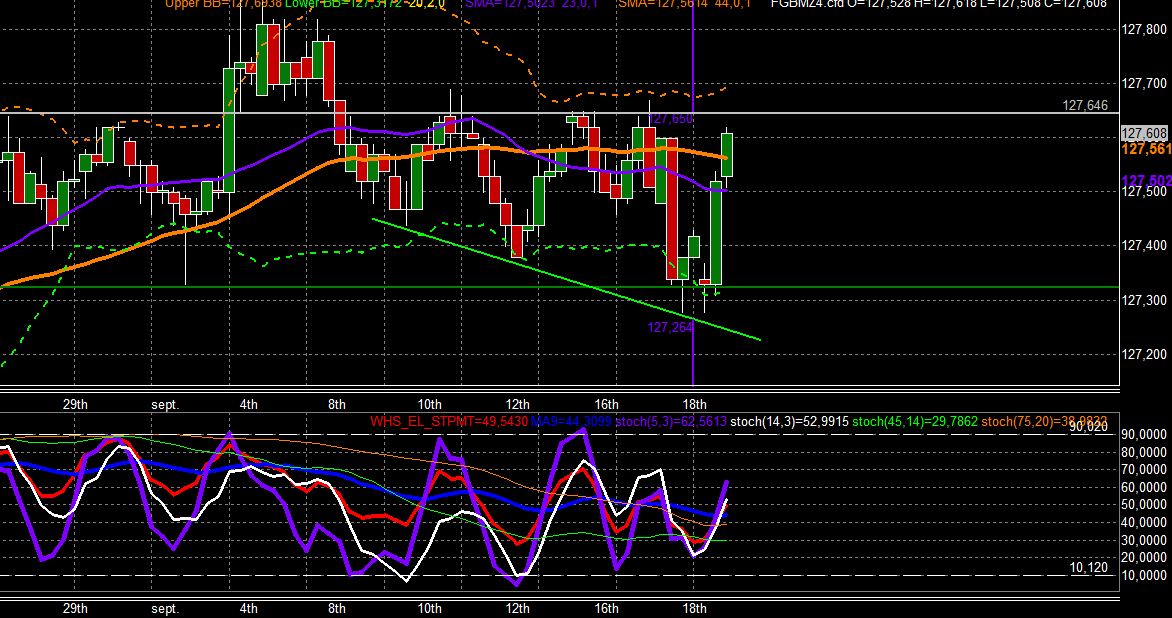This screenshot has height=618, width=1172.
Task: Click the 127,200 price axis label
Action: [1145, 354]
